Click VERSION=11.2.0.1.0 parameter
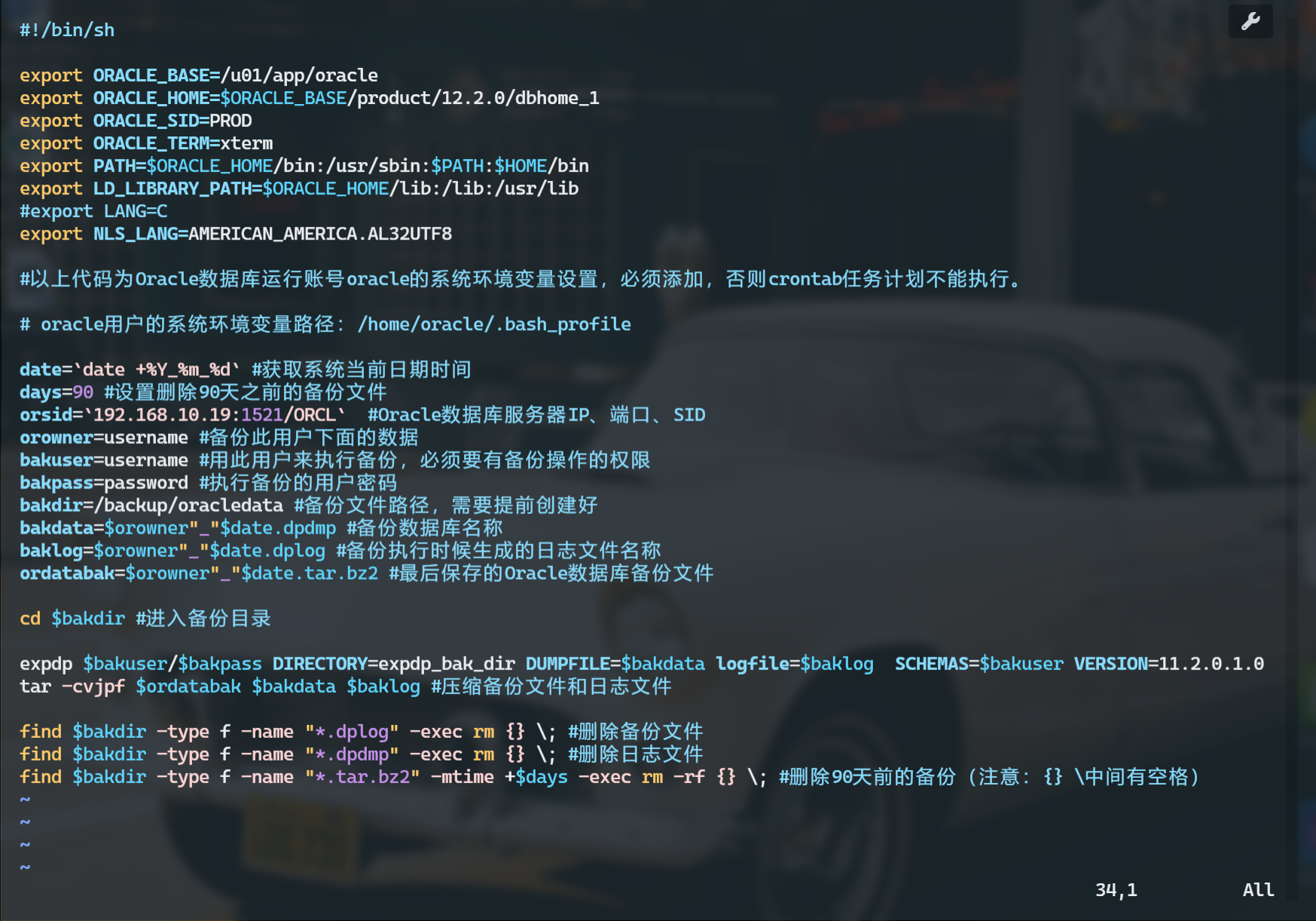The height and width of the screenshot is (921, 1316). [1168, 663]
